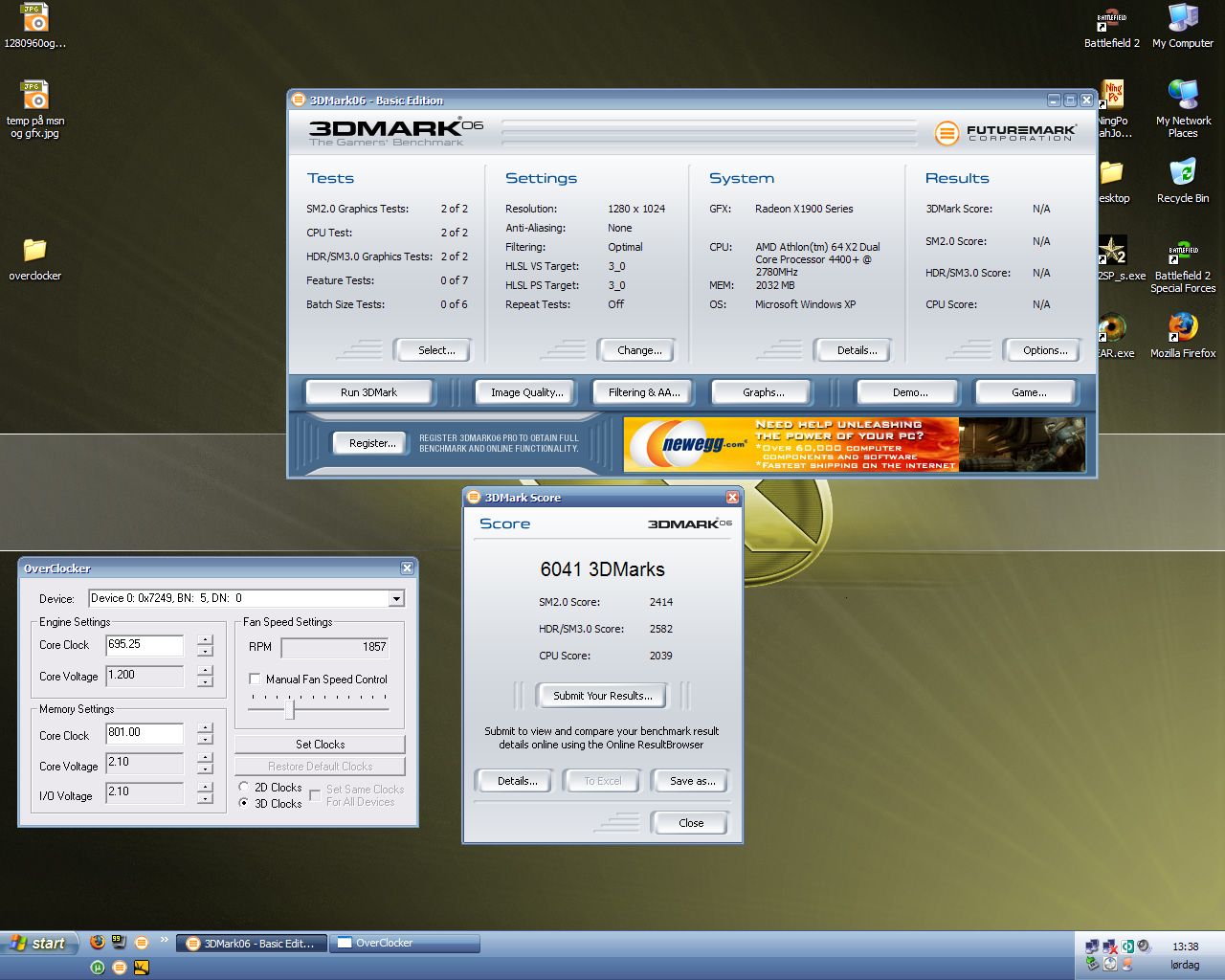
Task: Open Image Quality... tool
Action: 526,392
